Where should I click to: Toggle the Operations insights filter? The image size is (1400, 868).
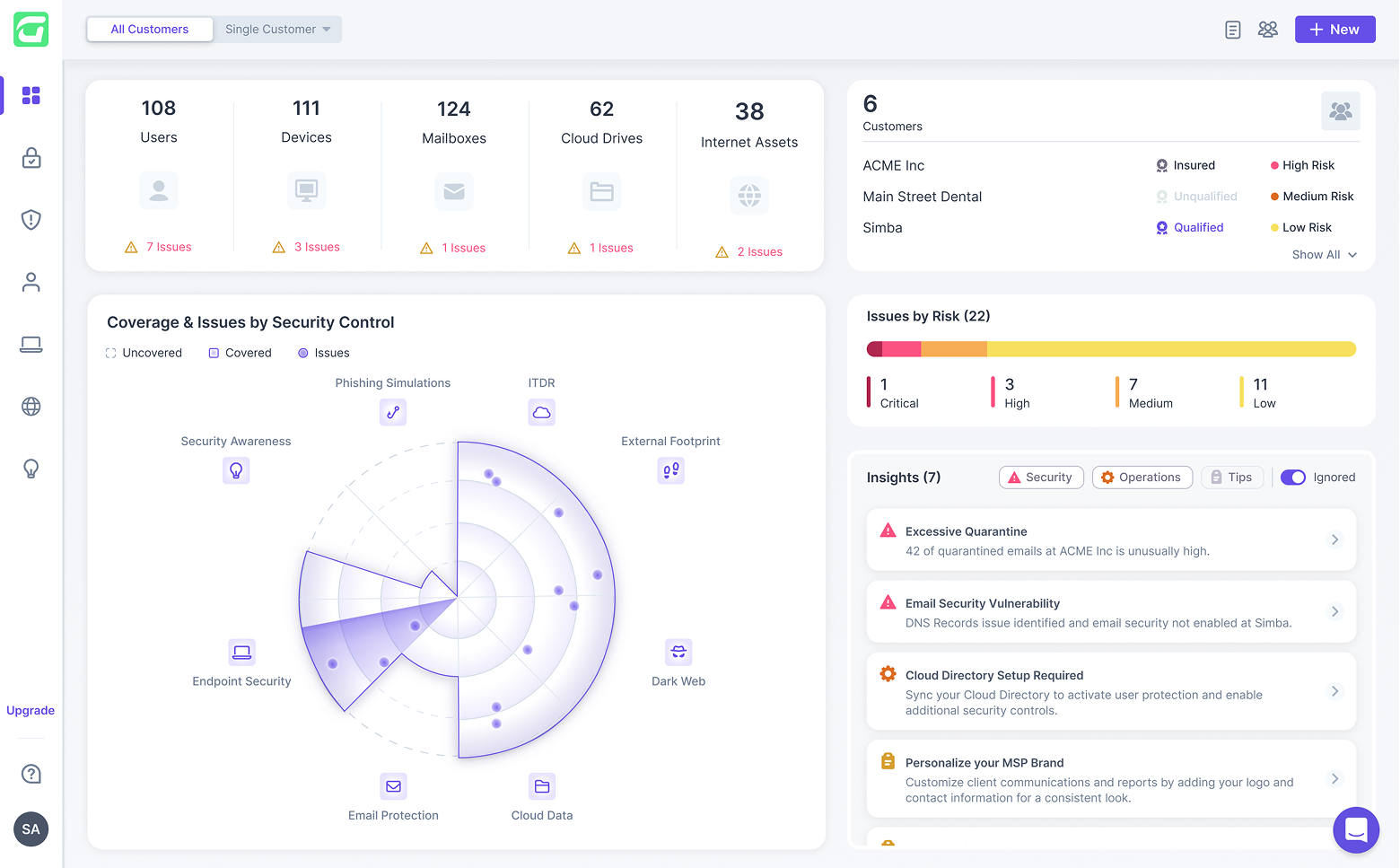click(x=1142, y=478)
